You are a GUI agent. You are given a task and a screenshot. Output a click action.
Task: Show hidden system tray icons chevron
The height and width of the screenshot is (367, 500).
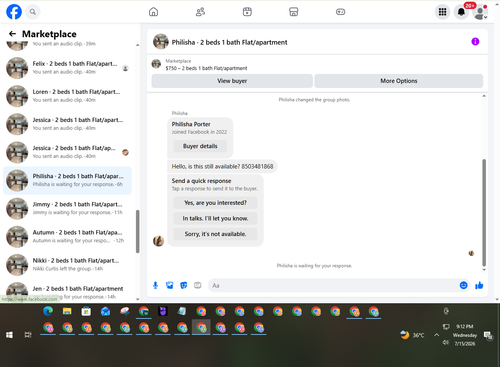click(436, 335)
